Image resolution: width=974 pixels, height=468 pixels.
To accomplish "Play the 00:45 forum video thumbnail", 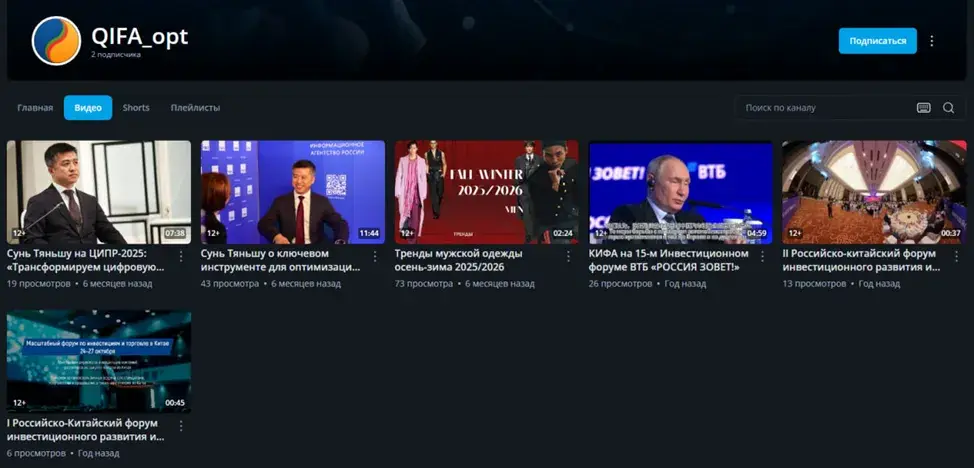I will point(99,362).
